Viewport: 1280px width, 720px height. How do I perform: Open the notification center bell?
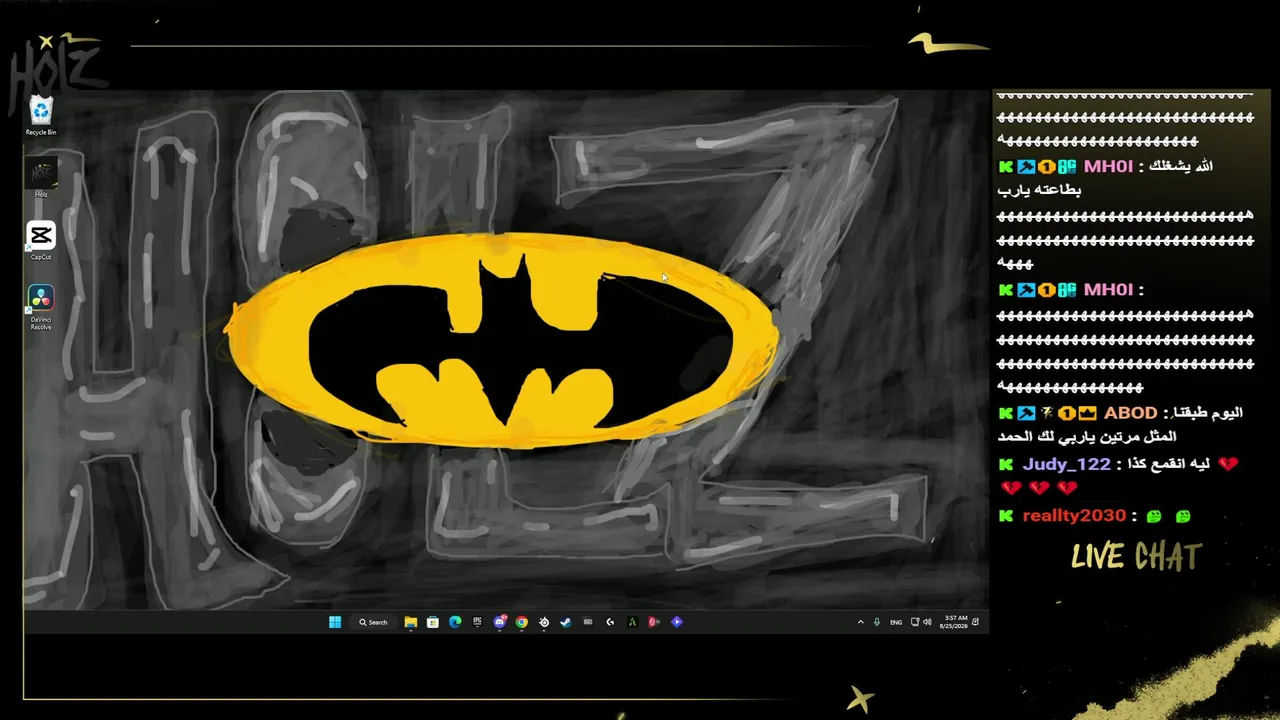click(x=976, y=622)
